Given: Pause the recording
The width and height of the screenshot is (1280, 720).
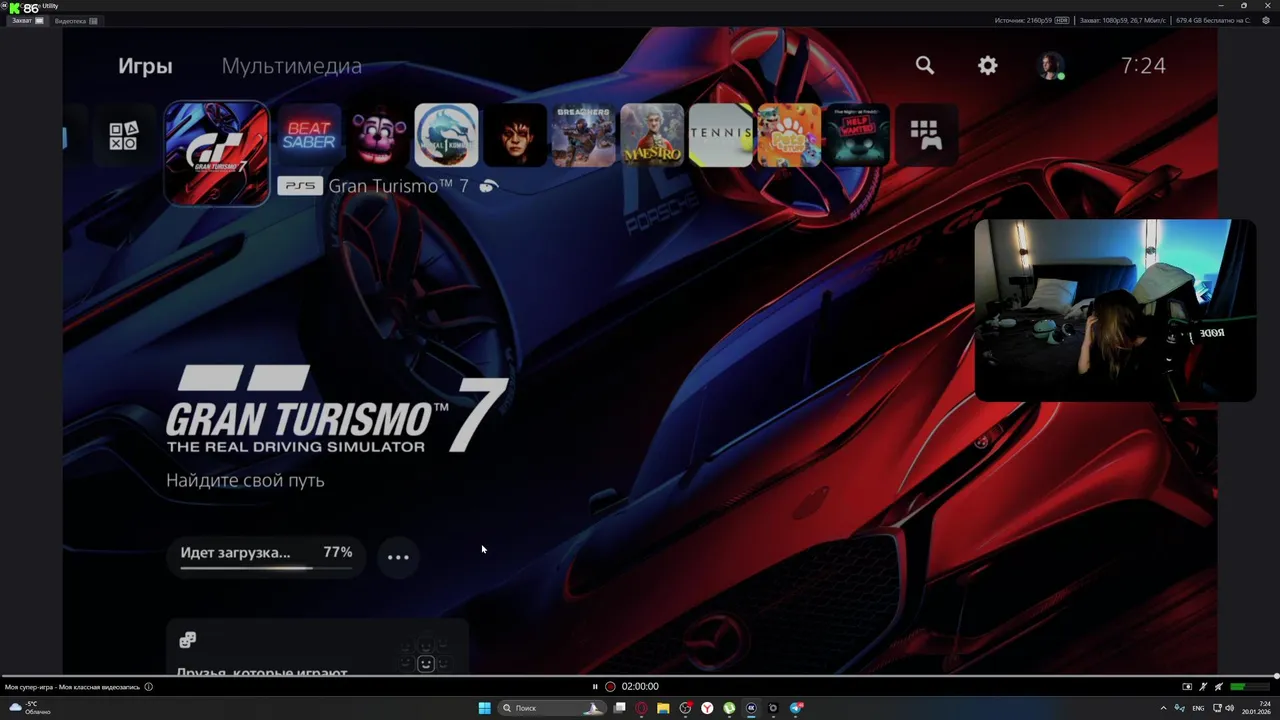Looking at the screenshot, I should [595, 686].
